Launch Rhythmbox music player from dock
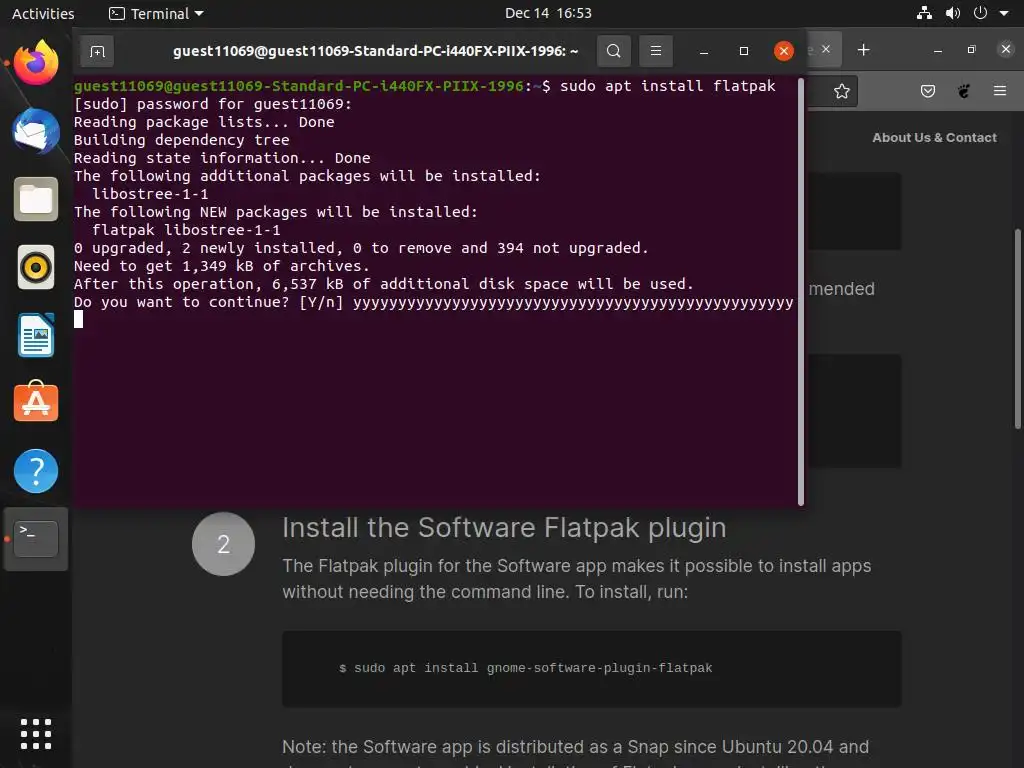The image size is (1024, 768). pos(36,267)
